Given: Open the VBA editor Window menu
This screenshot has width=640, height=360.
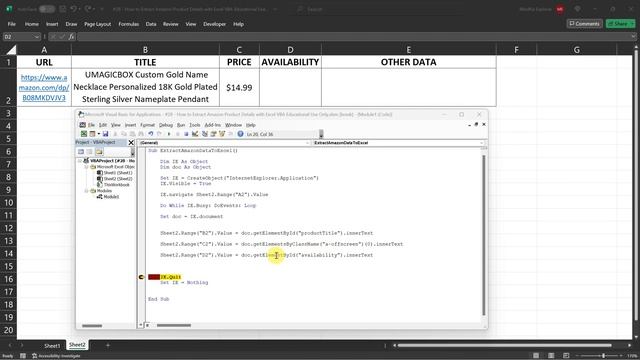Looking at the screenshot, I should tap(233, 125).
